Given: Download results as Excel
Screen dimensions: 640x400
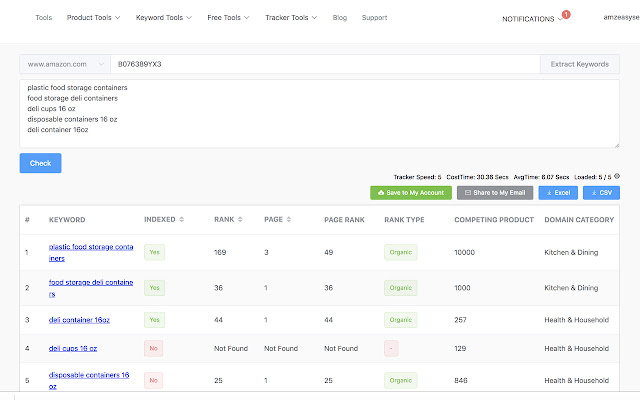Looking at the screenshot, I should pyautogui.click(x=558, y=193).
